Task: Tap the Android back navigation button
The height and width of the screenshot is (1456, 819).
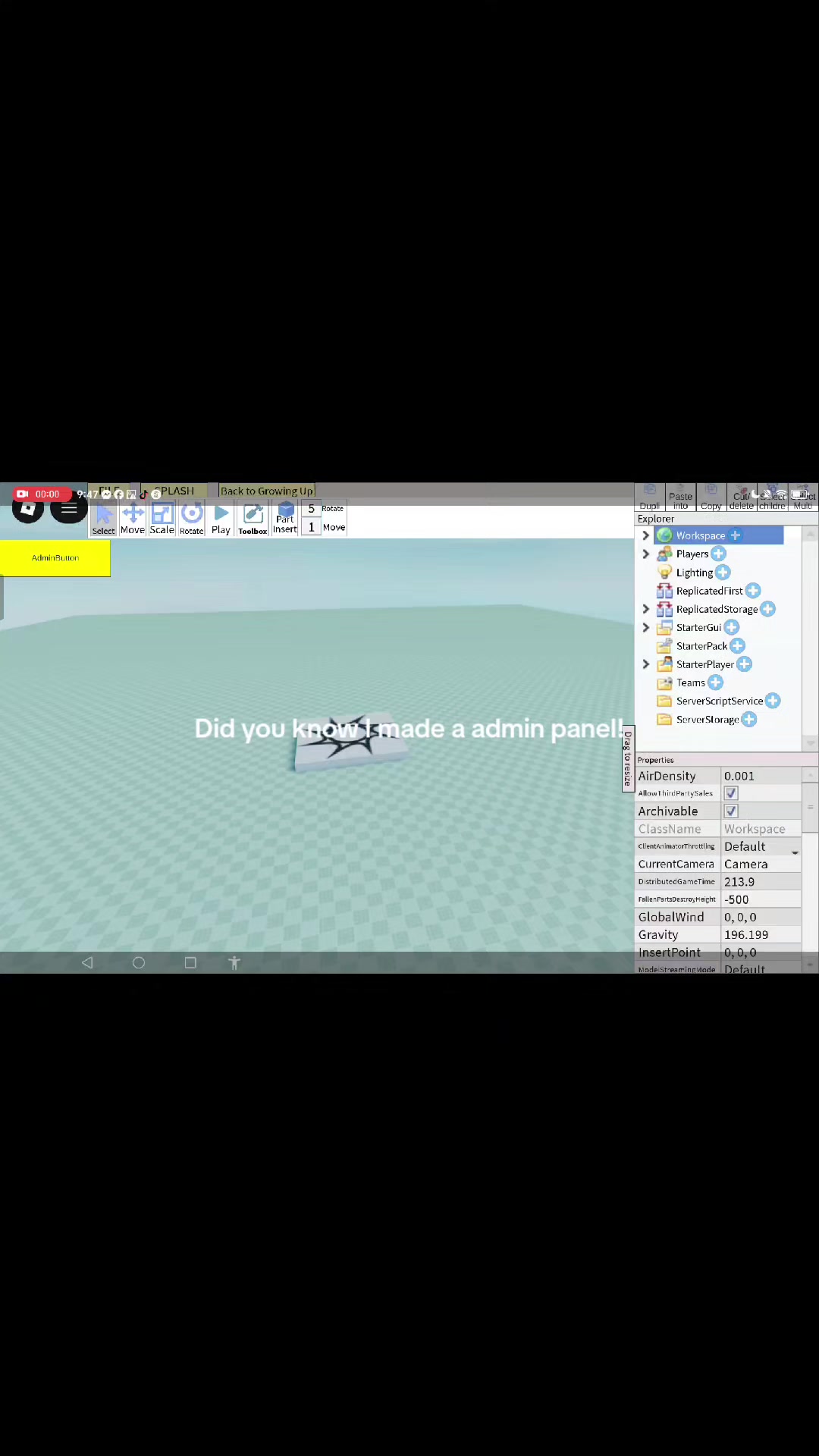Action: pyautogui.click(x=87, y=962)
